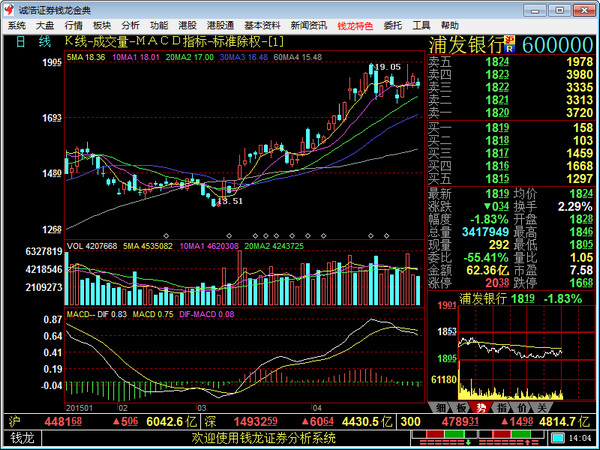Screen dimensions: 600x450
Task: Open the 帮助 menu
Action: (450, 26)
